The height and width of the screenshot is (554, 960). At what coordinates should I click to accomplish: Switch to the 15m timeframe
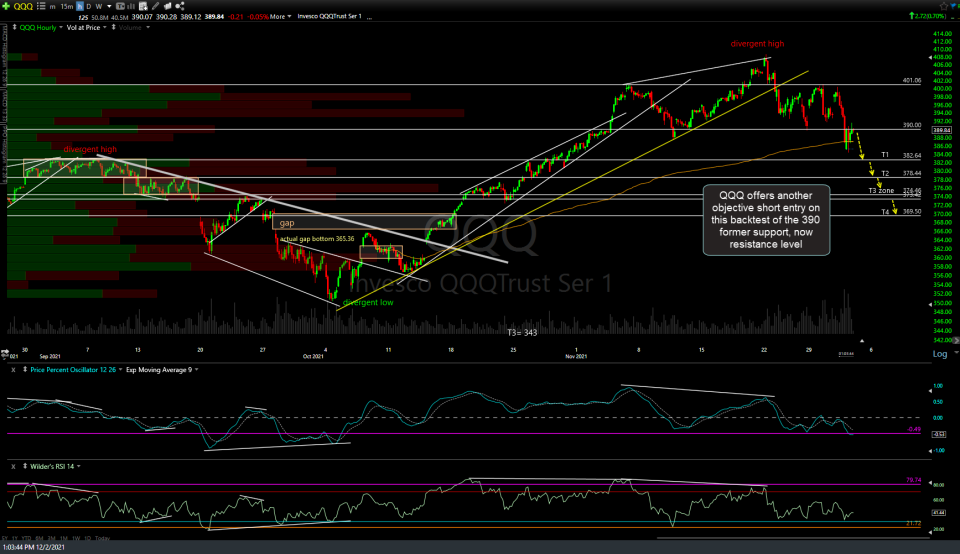[x=67, y=6]
